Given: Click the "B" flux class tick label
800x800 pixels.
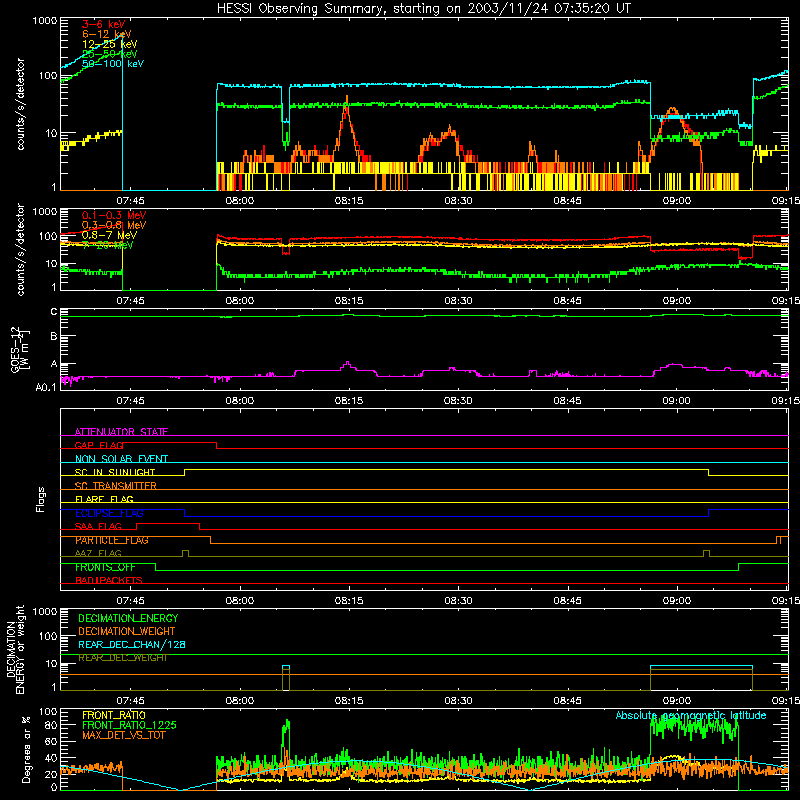Looking at the screenshot, I should (54, 336).
